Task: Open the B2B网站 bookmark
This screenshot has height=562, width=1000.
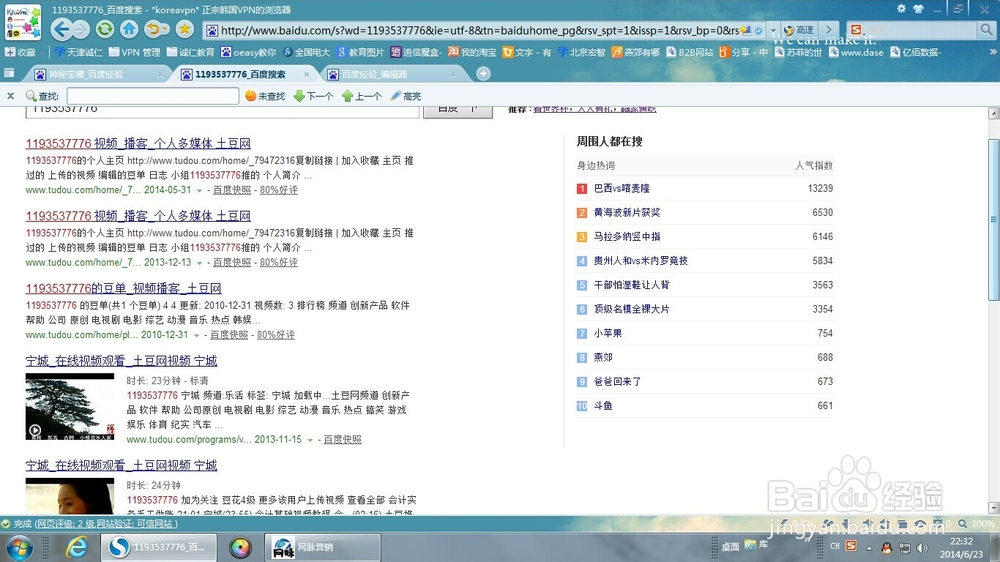Action: point(689,52)
